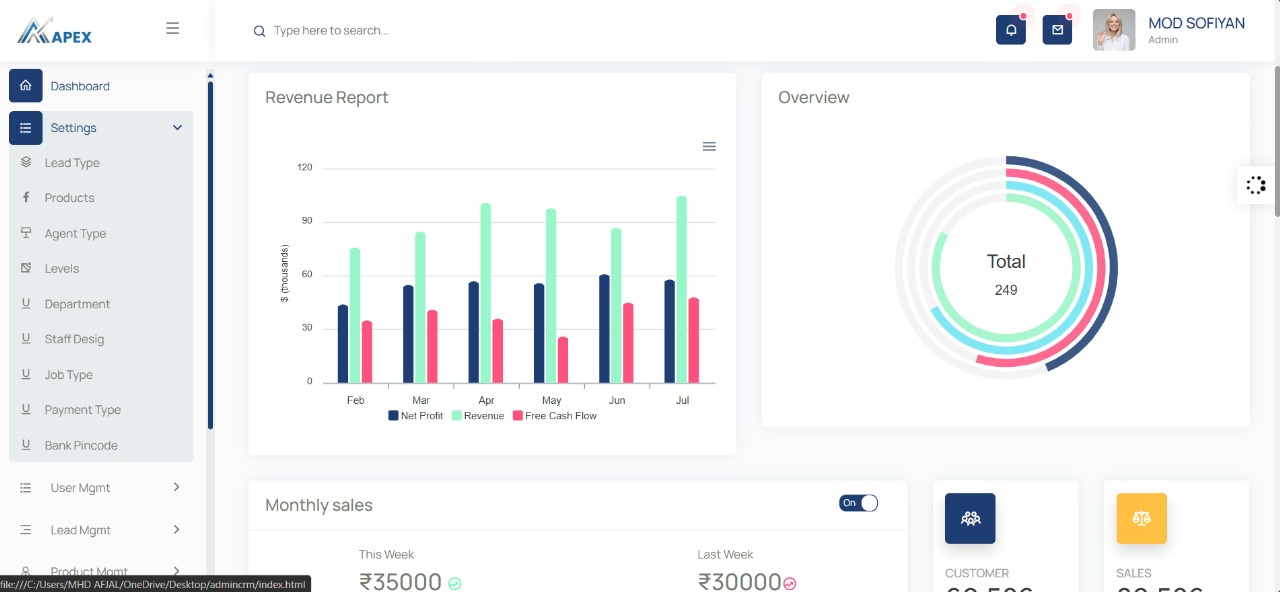Open the mail messages icon

[1057, 30]
